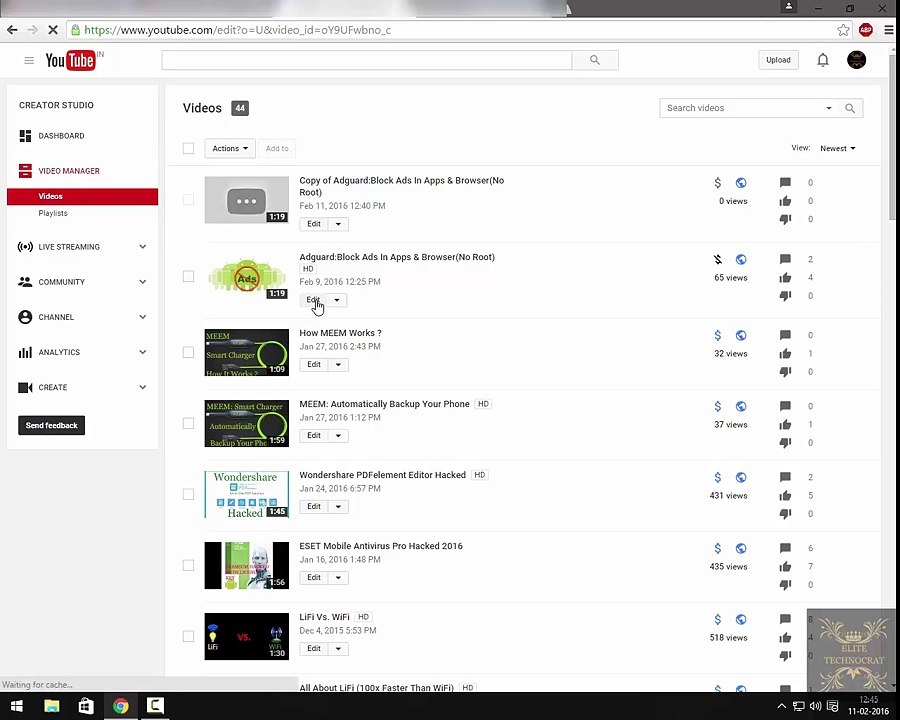This screenshot has height=720, width=900.
Task: Expand the Channel section
Action: click(142, 317)
